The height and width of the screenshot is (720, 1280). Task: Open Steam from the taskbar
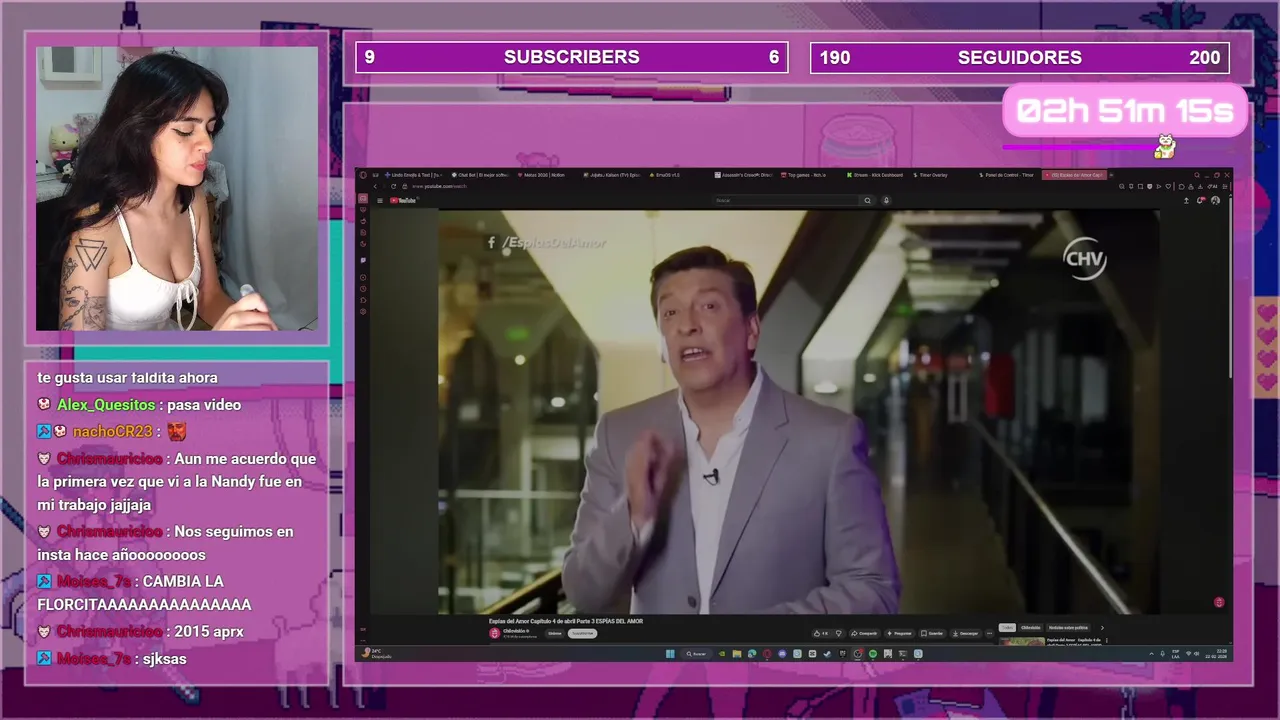pyautogui.click(x=827, y=654)
